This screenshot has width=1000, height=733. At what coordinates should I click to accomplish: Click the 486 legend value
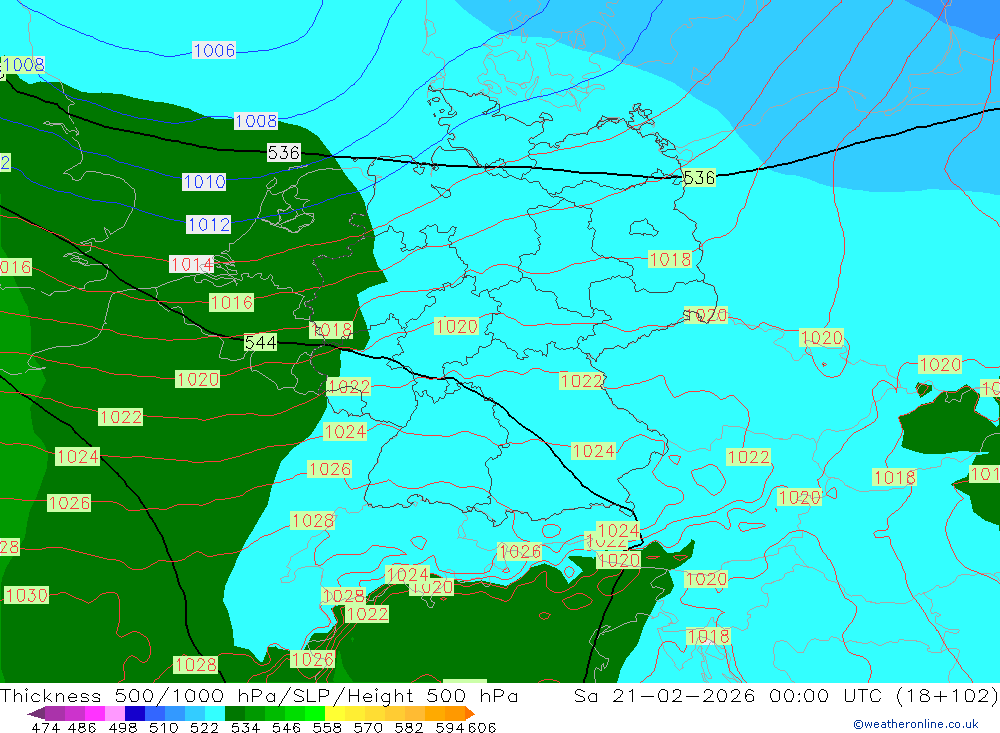(82, 727)
